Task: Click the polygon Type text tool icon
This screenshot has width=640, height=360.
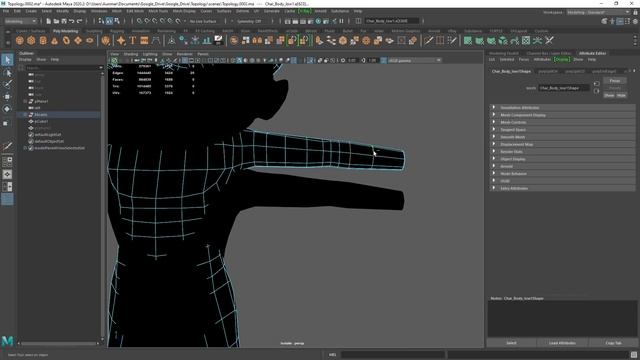Action: [x=133, y=40]
